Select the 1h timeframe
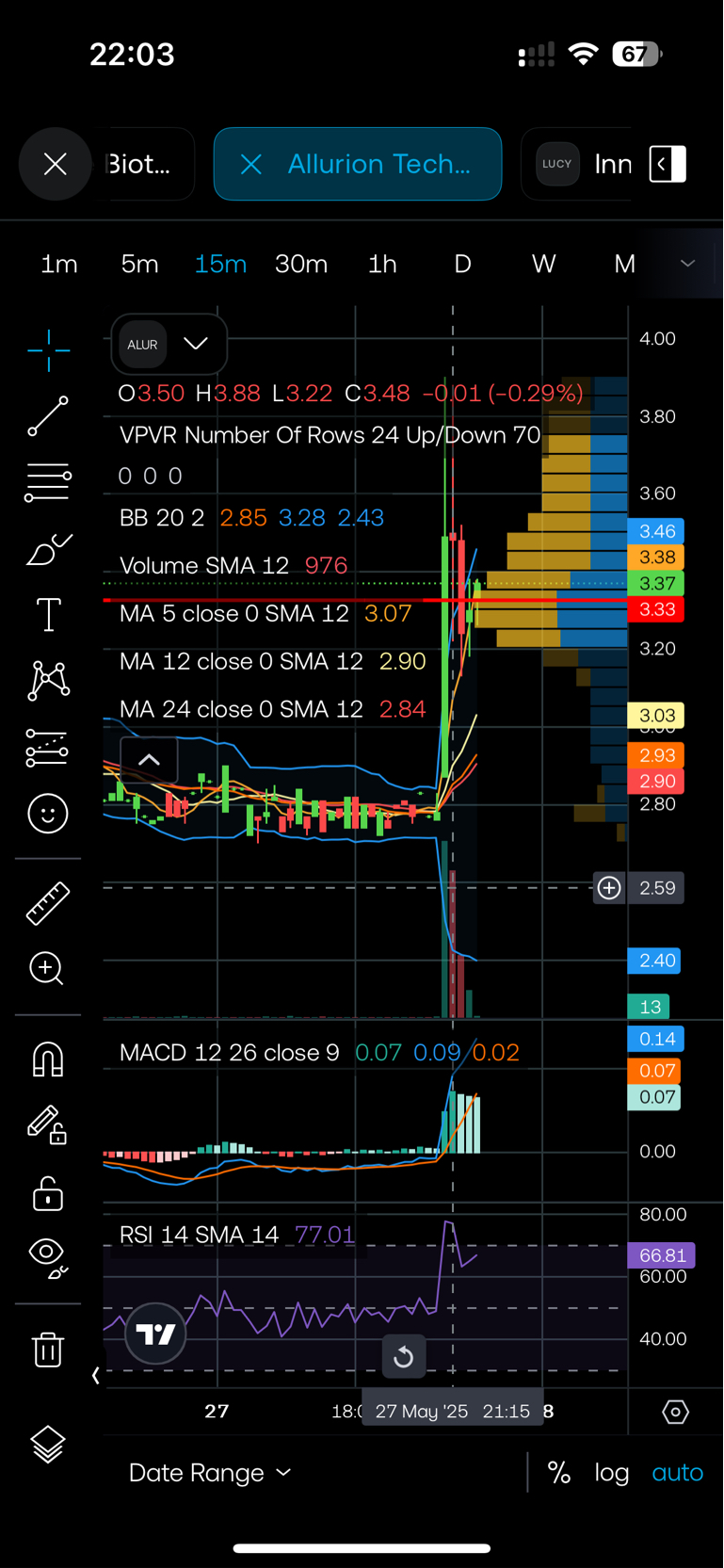Viewport: 724px width, 1568px height. 382,264
